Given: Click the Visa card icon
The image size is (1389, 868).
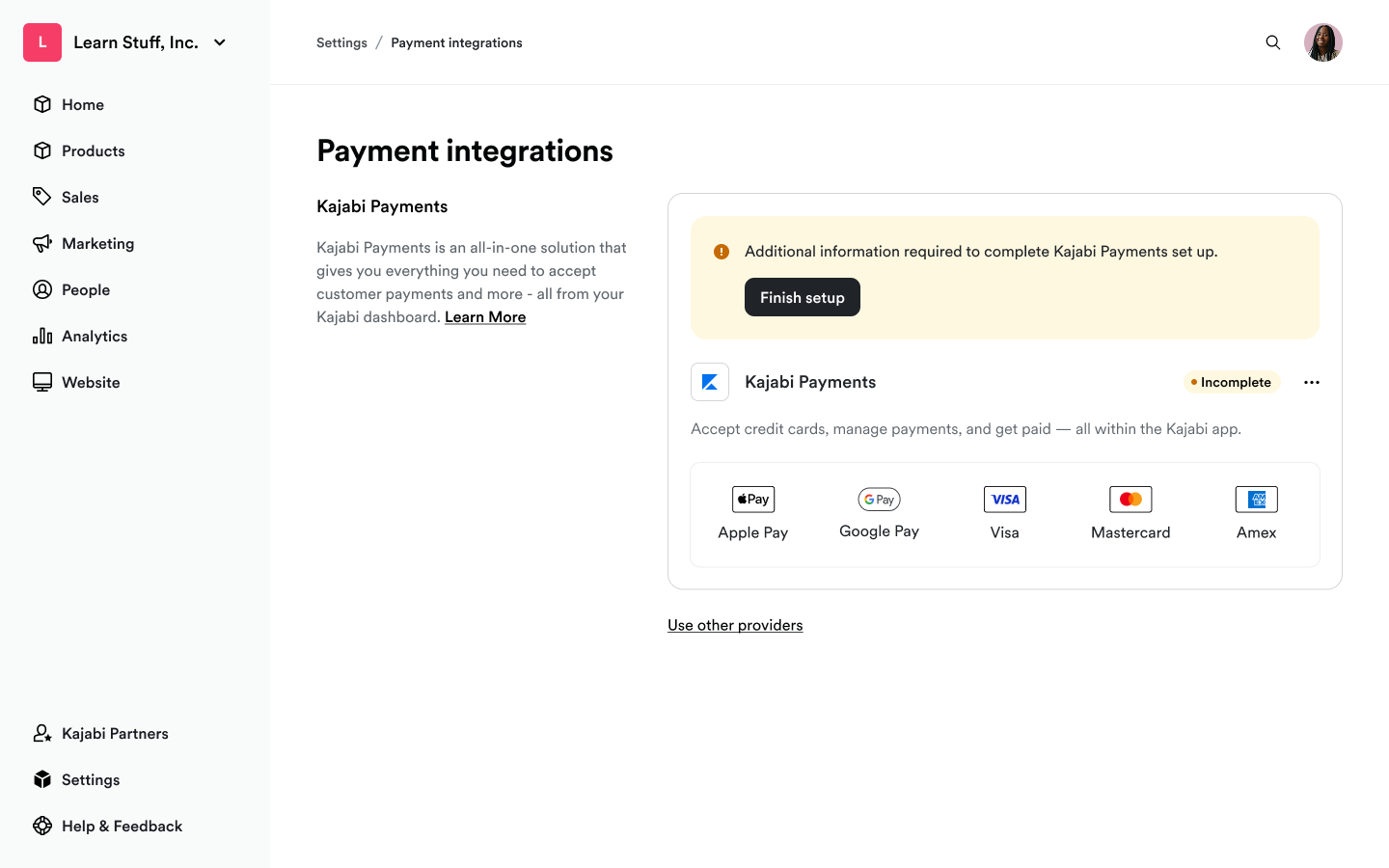Looking at the screenshot, I should 1005,500.
